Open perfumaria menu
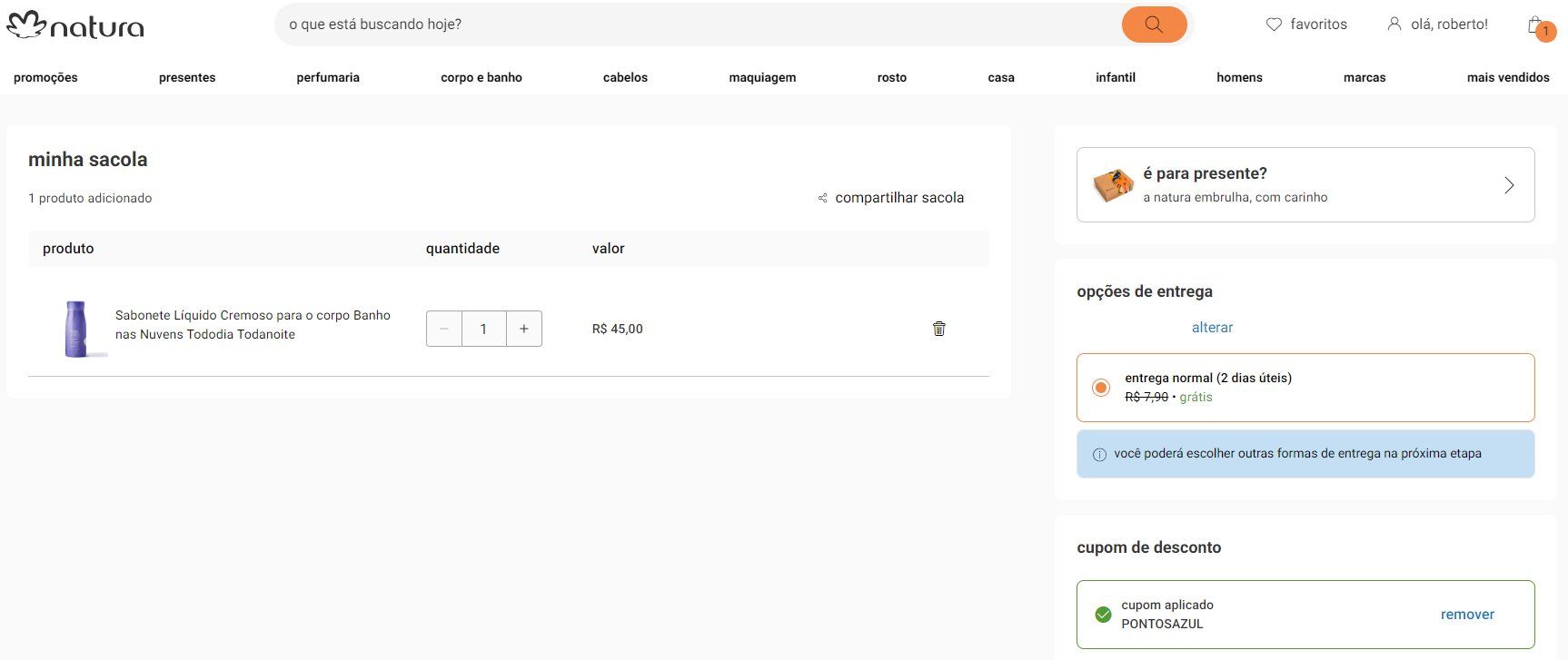This screenshot has width=1568, height=660. (x=328, y=77)
